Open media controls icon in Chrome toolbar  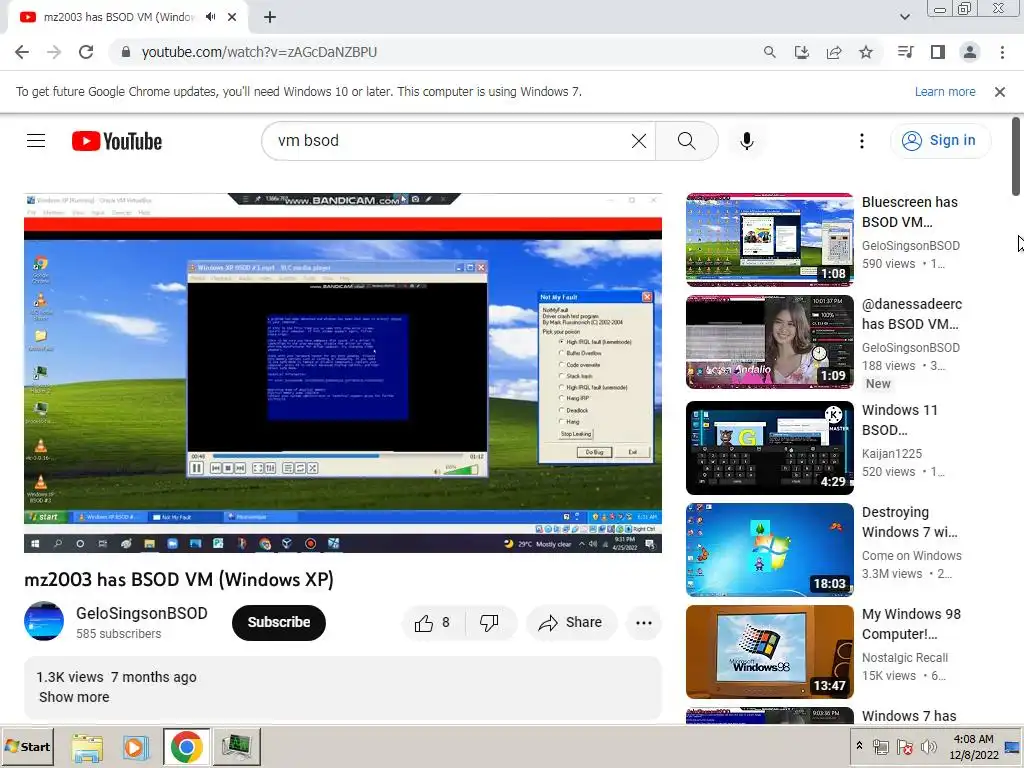click(905, 52)
